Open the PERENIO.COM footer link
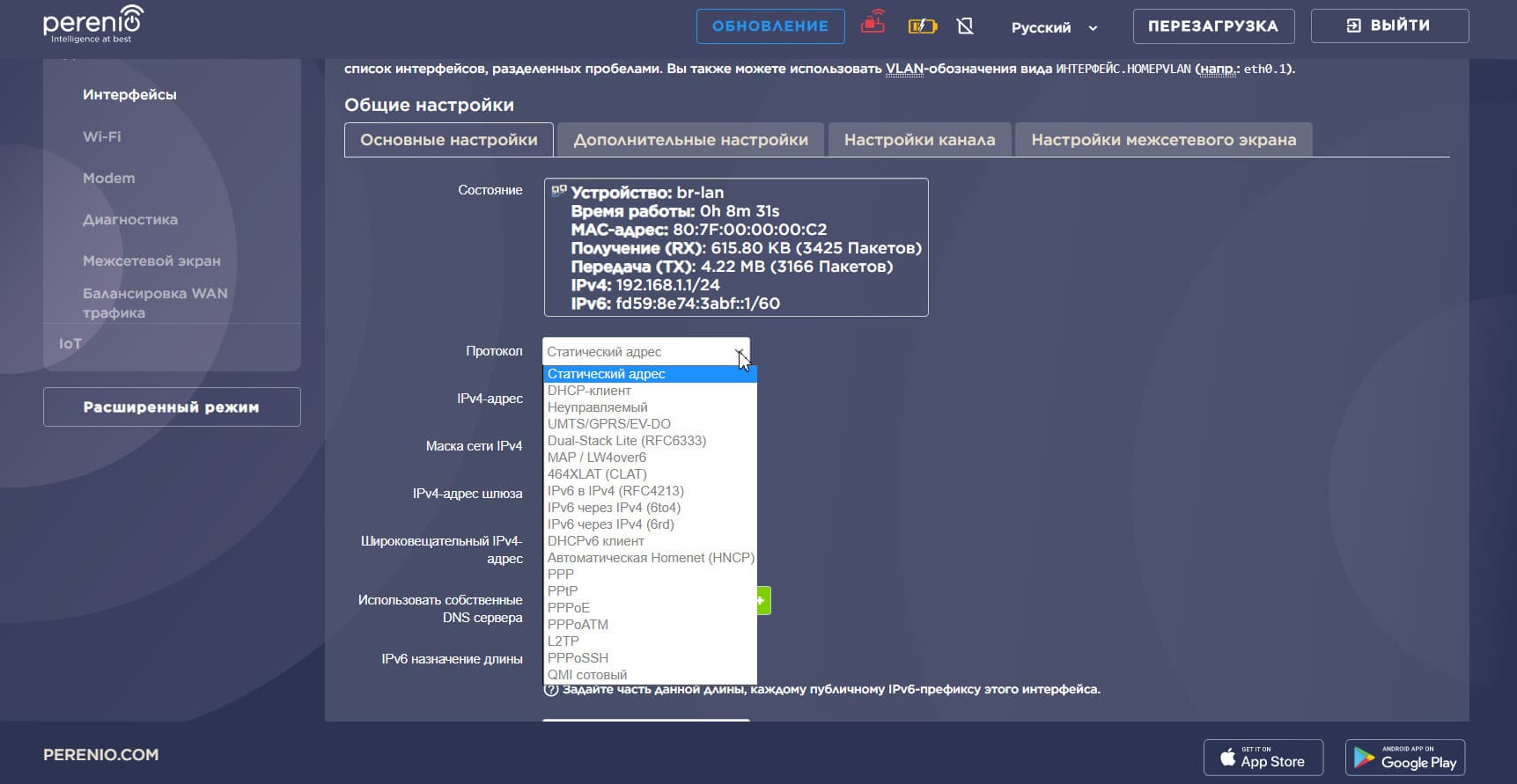 point(101,755)
